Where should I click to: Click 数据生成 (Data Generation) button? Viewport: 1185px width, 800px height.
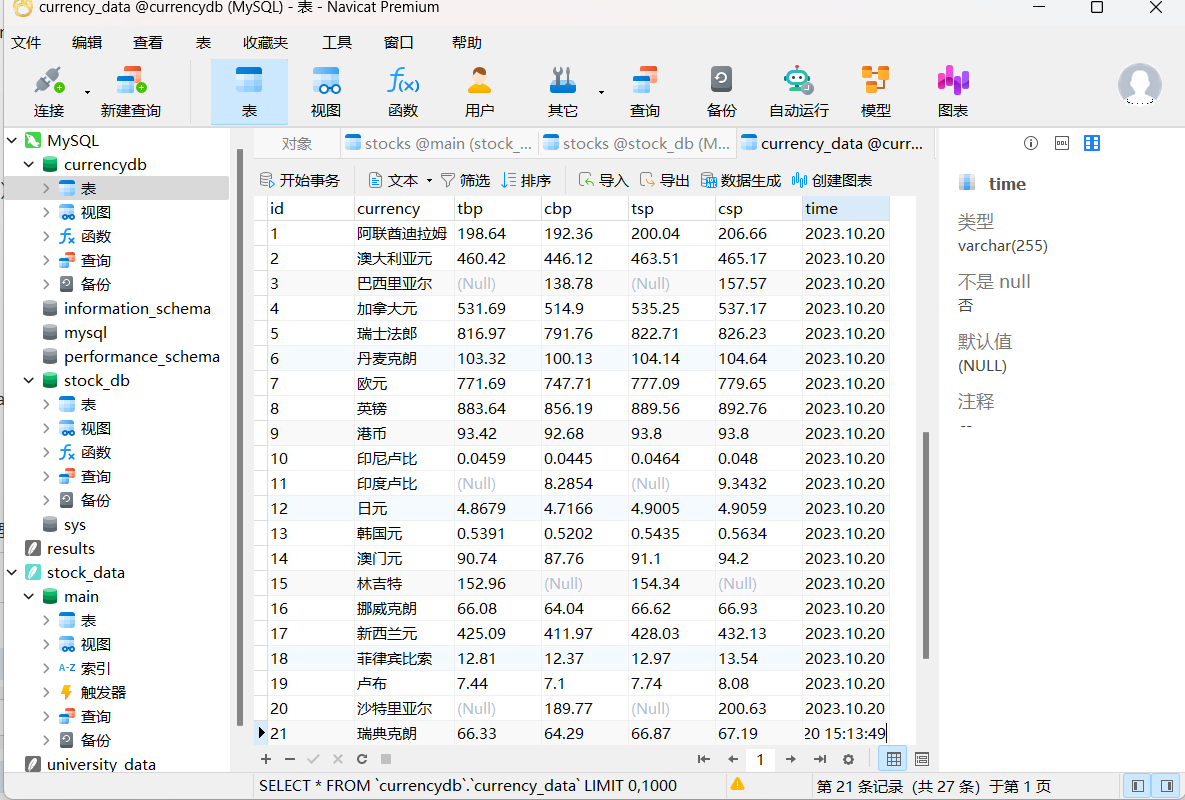(741, 181)
